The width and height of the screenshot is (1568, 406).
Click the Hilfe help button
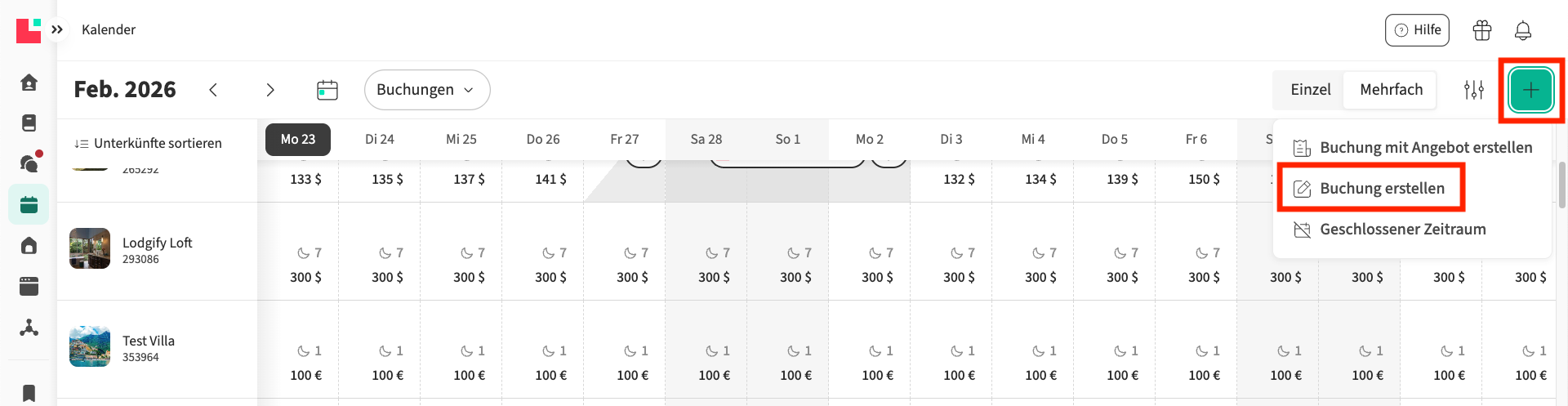pos(1417,30)
